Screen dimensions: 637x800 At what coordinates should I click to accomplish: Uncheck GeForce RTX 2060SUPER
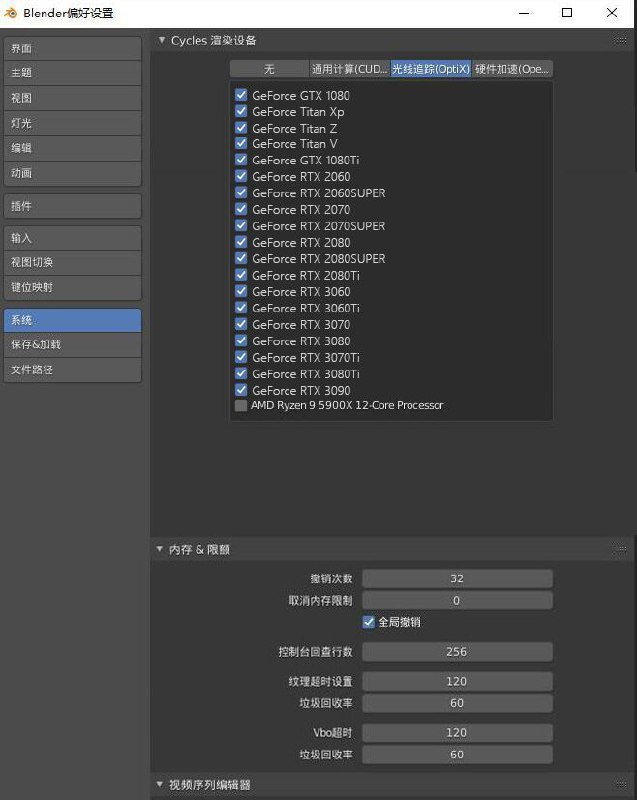241,192
